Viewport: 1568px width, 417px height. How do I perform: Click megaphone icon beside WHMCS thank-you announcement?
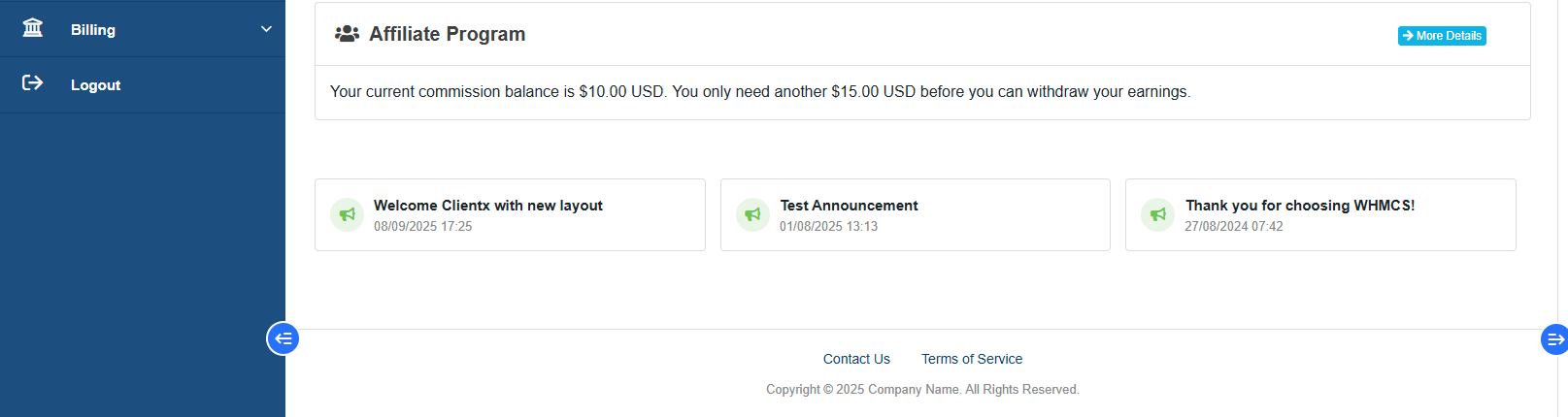coord(1157,214)
